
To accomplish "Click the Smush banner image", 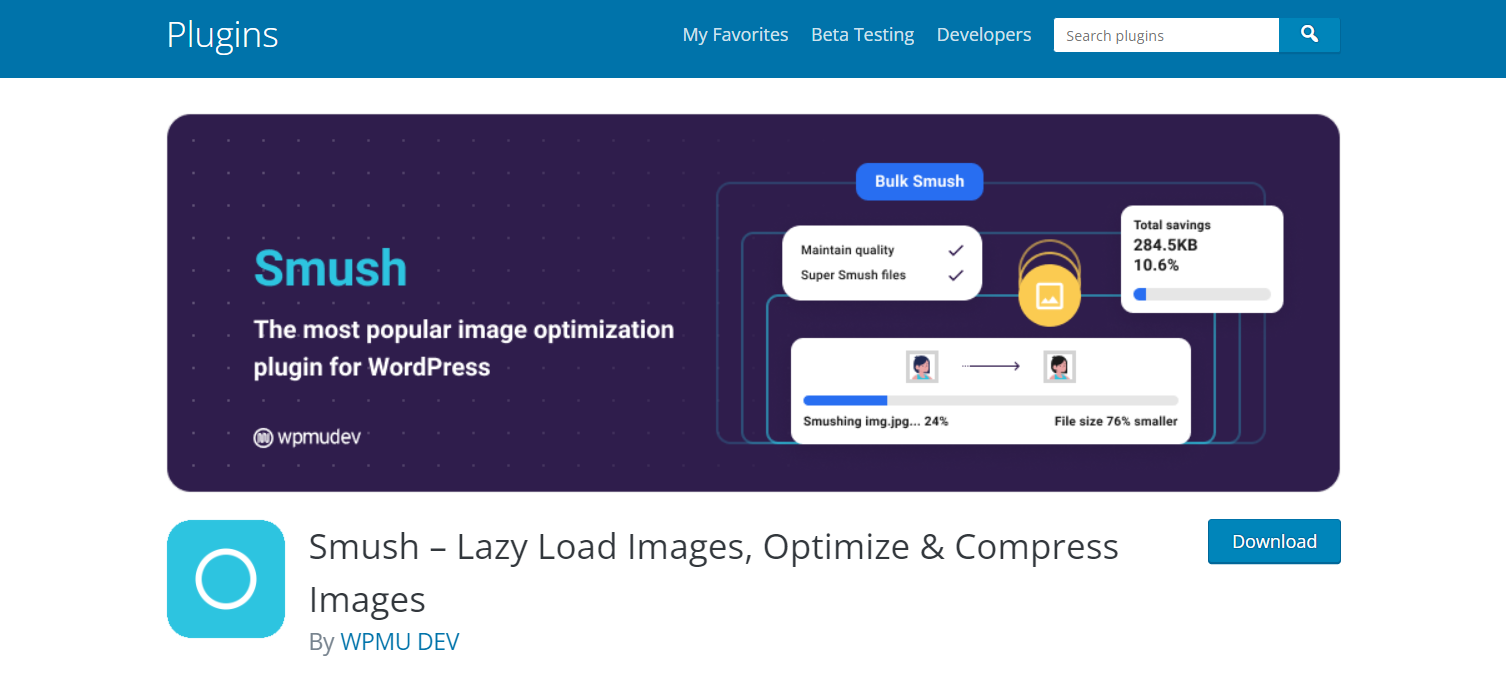I will (753, 303).
